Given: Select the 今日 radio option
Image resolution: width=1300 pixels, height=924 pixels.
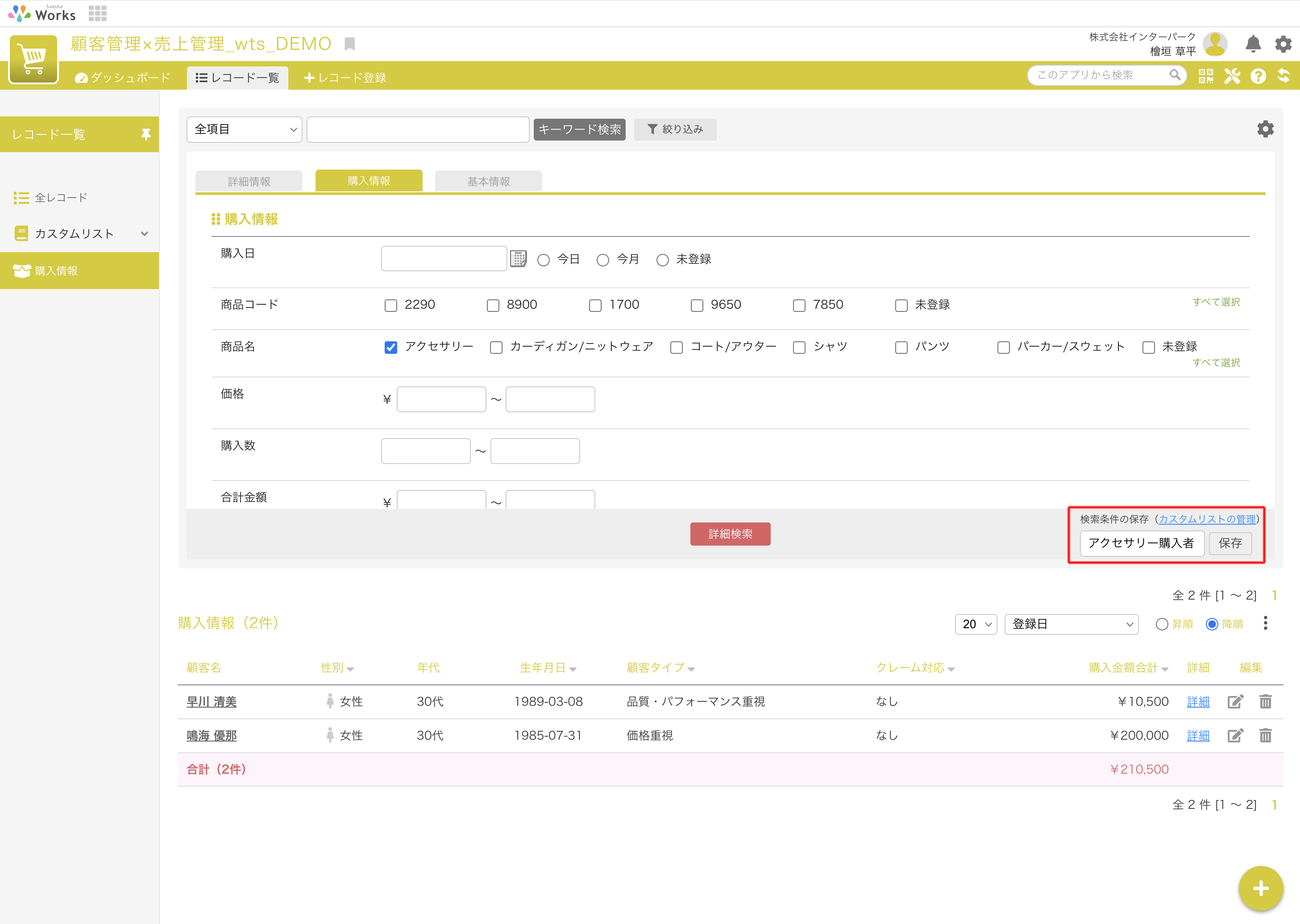Looking at the screenshot, I should 544,260.
